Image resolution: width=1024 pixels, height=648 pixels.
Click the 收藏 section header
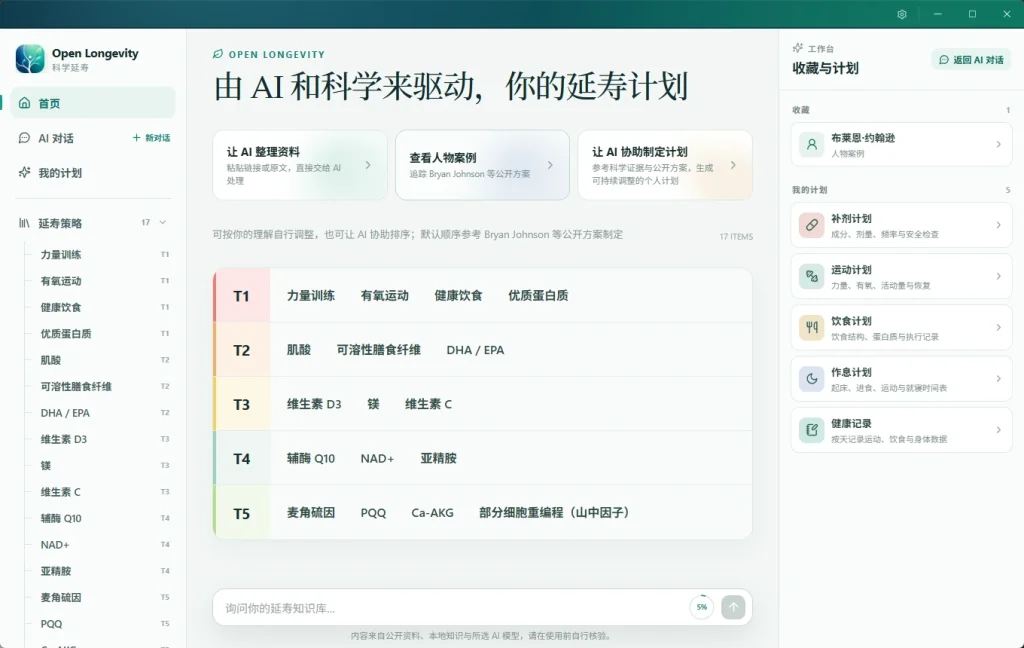click(x=801, y=110)
